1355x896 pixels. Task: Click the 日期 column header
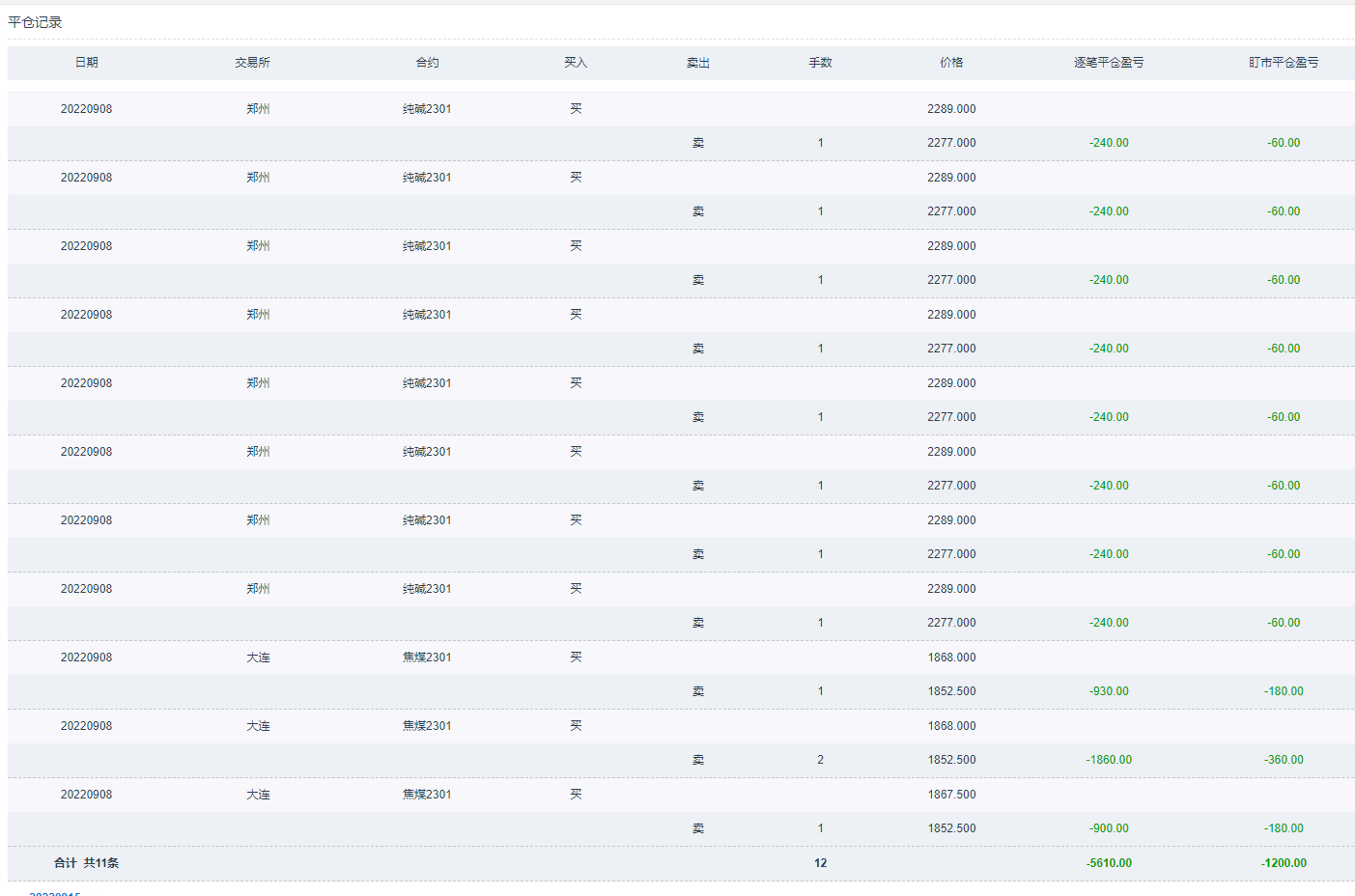87,63
